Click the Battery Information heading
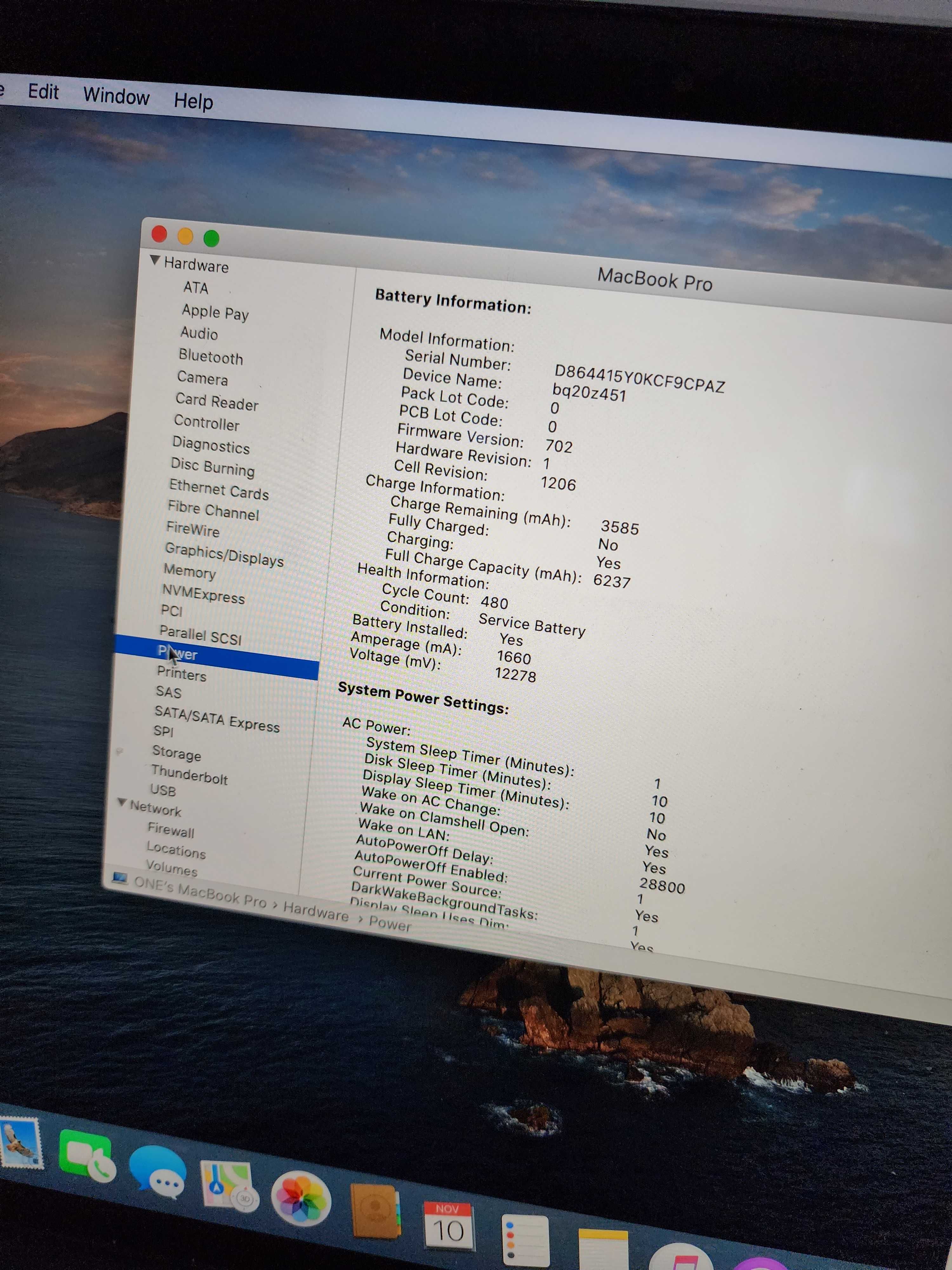 [453, 302]
